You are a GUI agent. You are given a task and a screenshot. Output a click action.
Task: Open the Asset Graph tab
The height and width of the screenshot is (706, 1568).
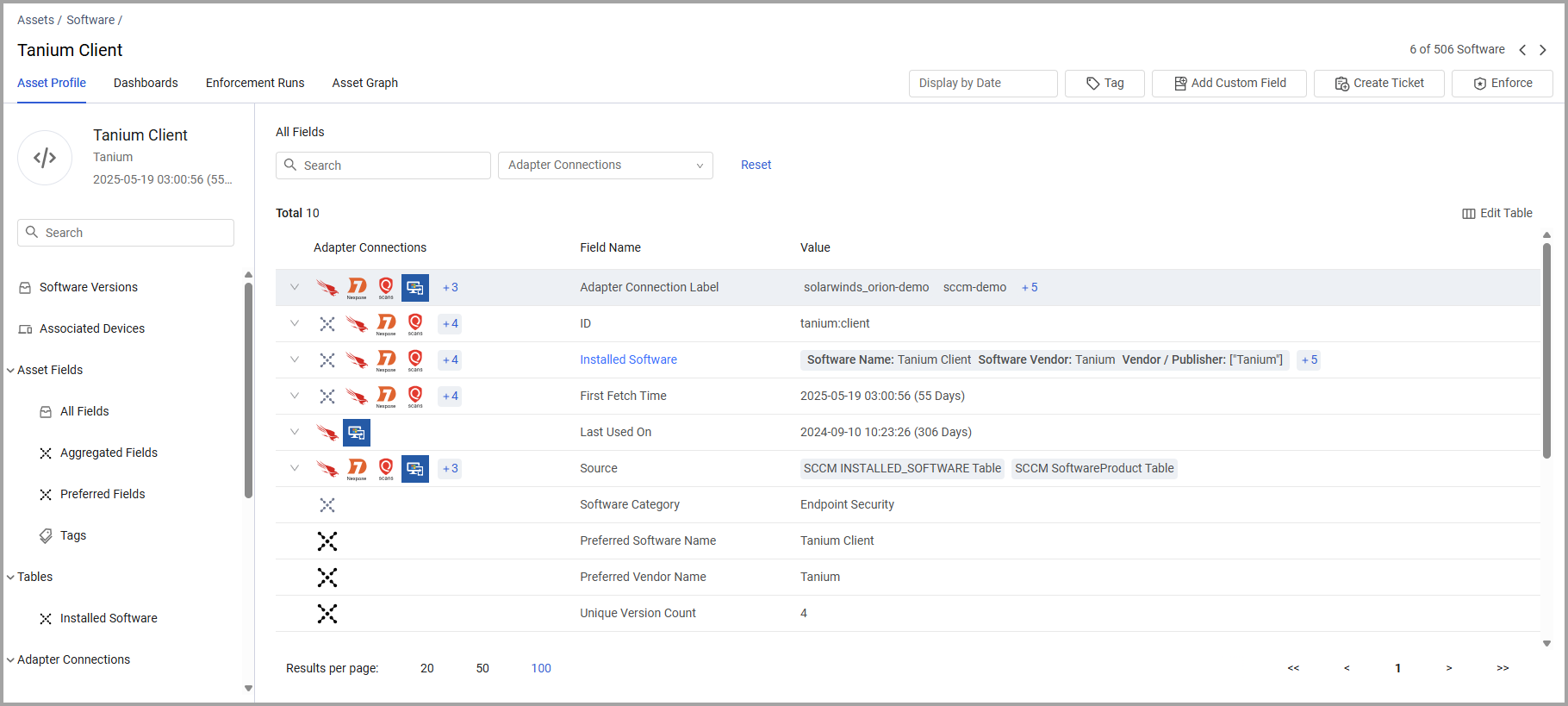click(x=365, y=83)
